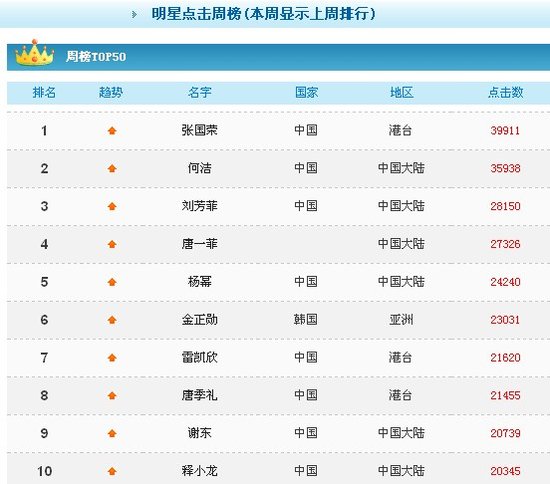Click click count 28150
The image size is (550, 484).
(x=505, y=206)
